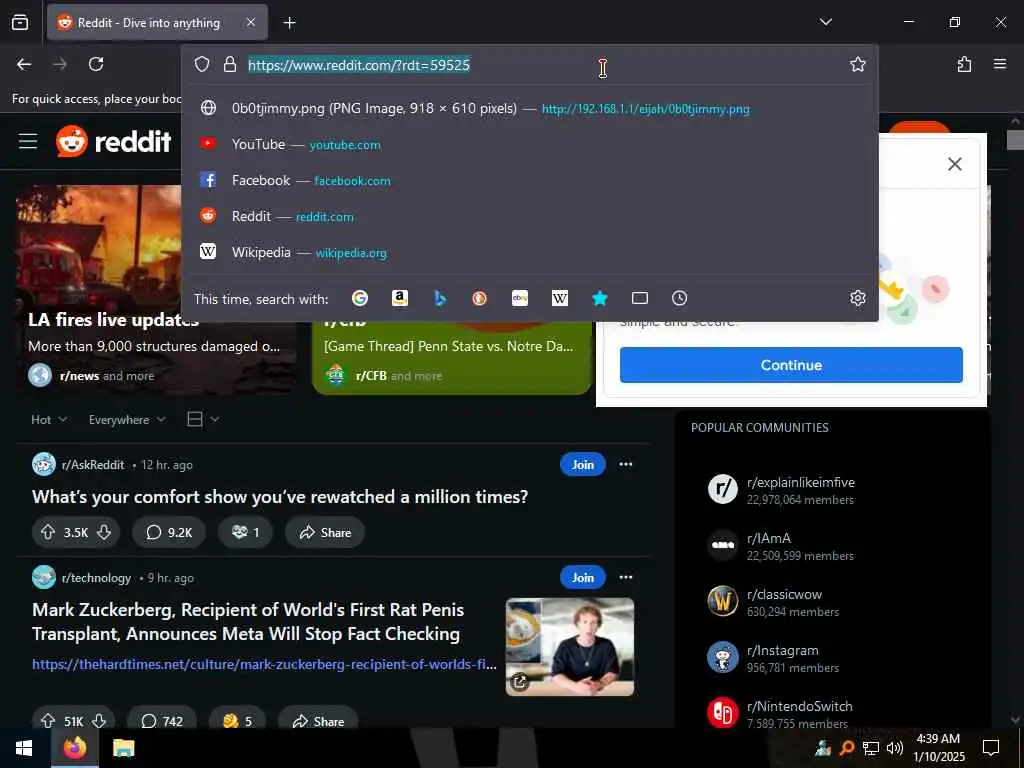The image size is (1024, 768).
Task: Search in Bookmarks star icon
Action: pos(600,298)
